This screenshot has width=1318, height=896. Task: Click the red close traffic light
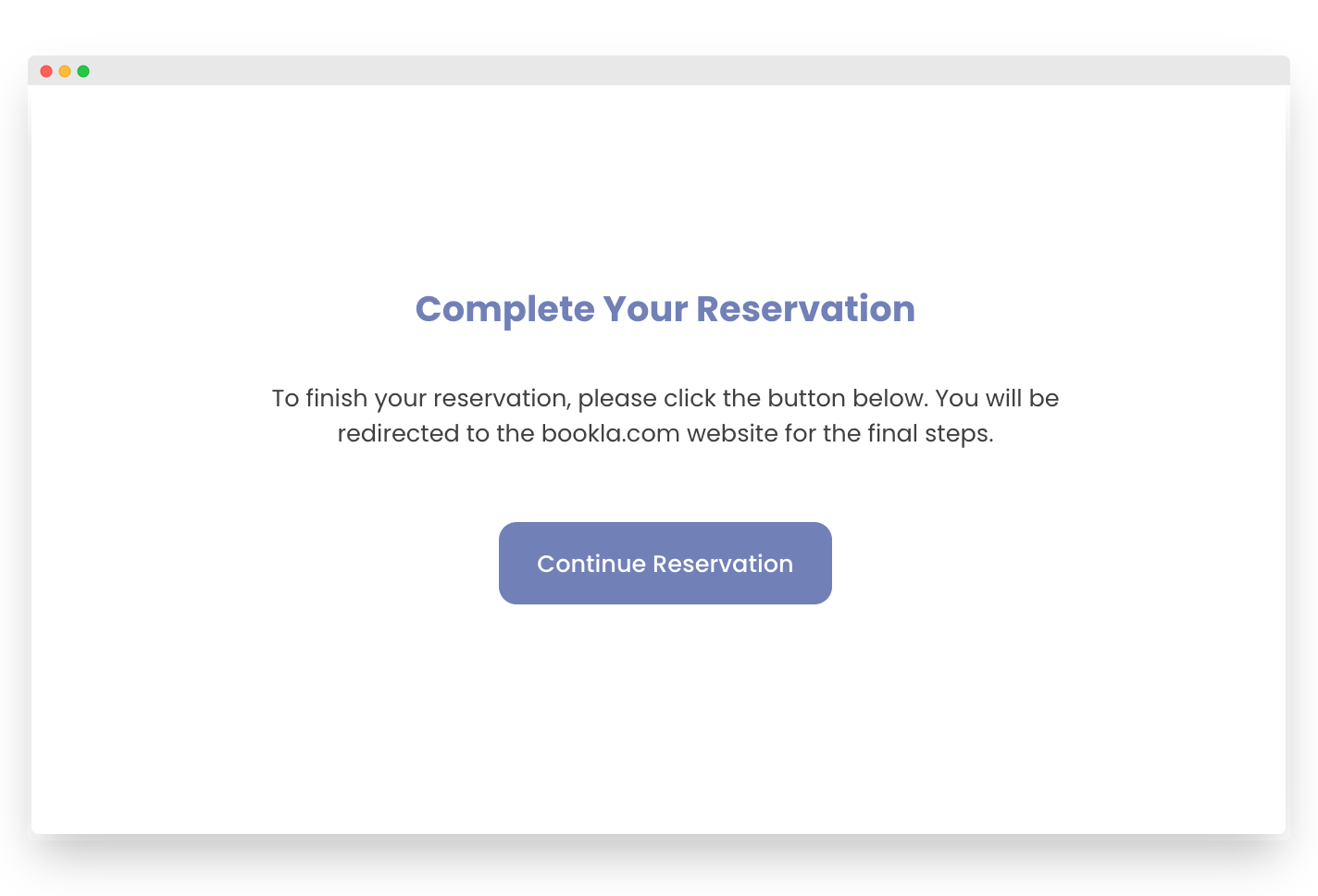tap(46, 70)
